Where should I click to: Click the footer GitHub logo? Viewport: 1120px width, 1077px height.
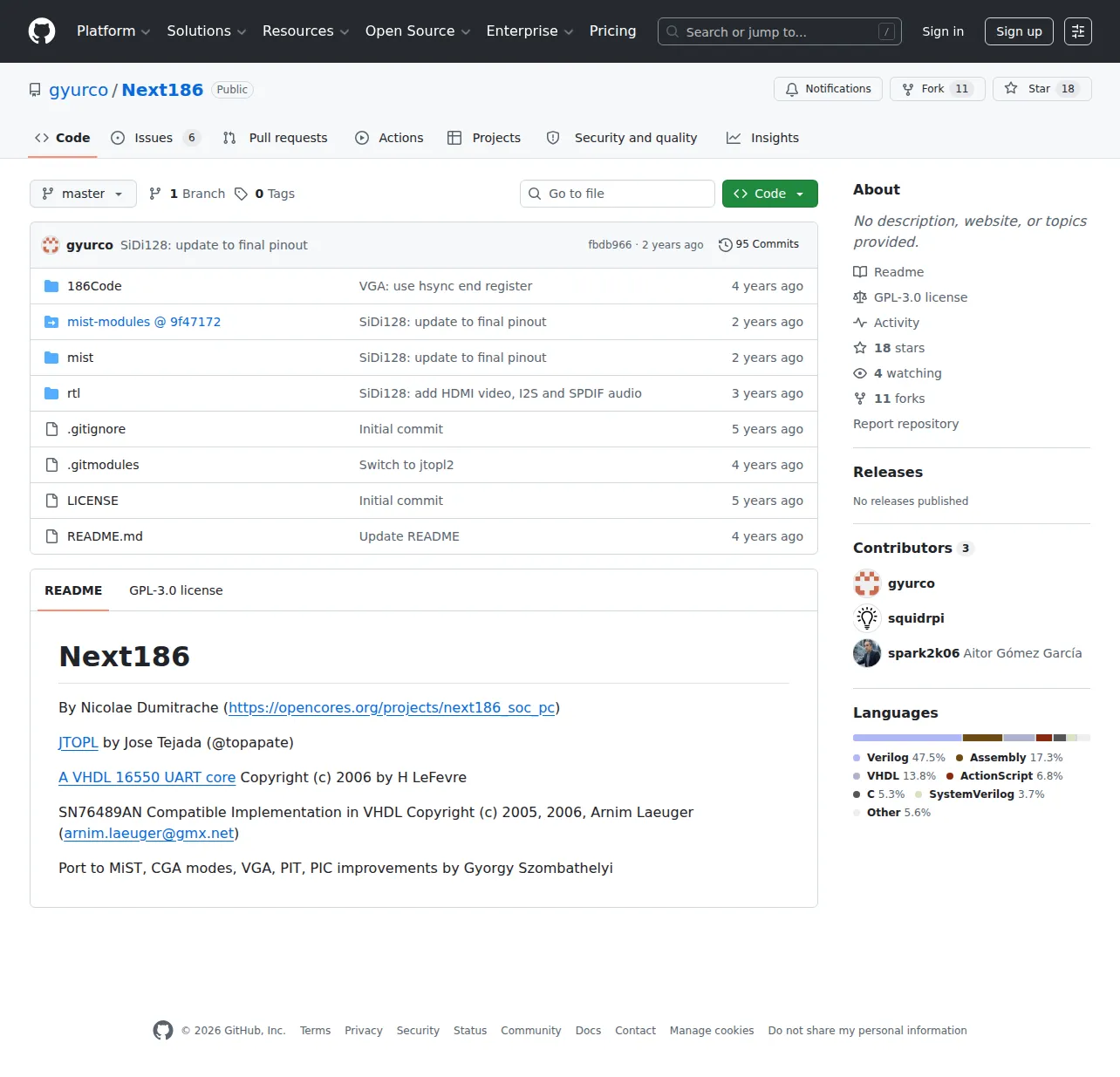pyautogui.click(x=163, y=1031)
